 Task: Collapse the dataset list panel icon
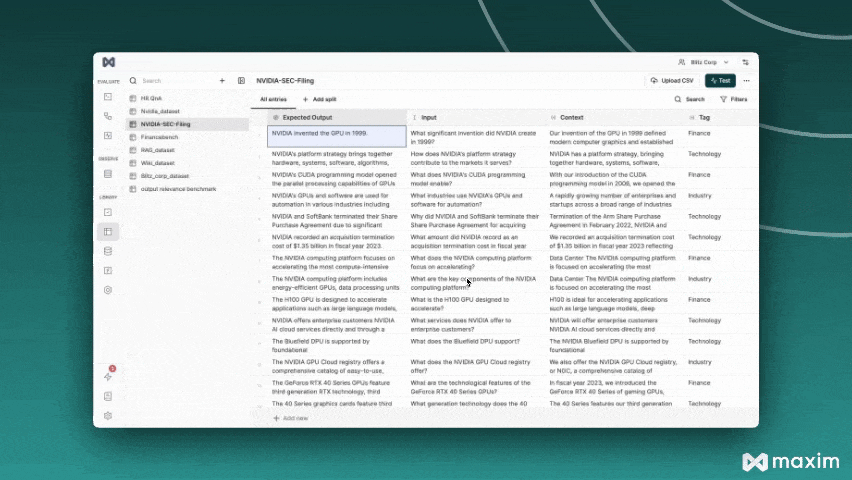(x=241, y=80)
